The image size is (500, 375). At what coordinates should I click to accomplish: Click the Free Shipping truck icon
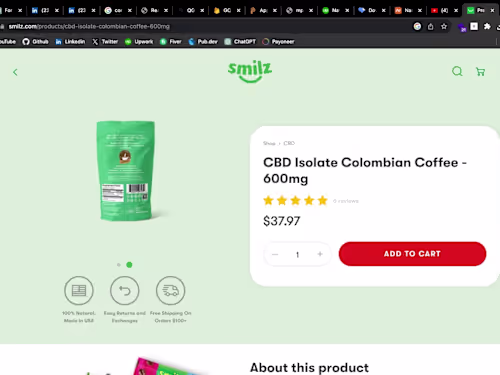(x=170, y=290)
